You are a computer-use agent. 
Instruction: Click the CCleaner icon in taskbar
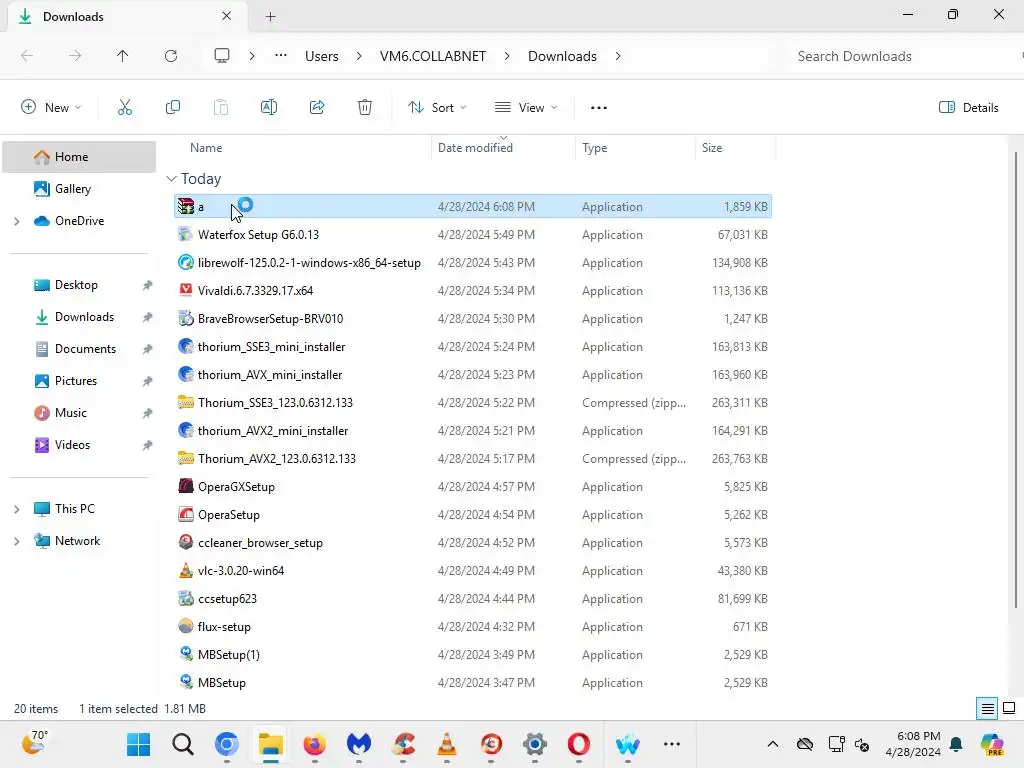(403, 744)
